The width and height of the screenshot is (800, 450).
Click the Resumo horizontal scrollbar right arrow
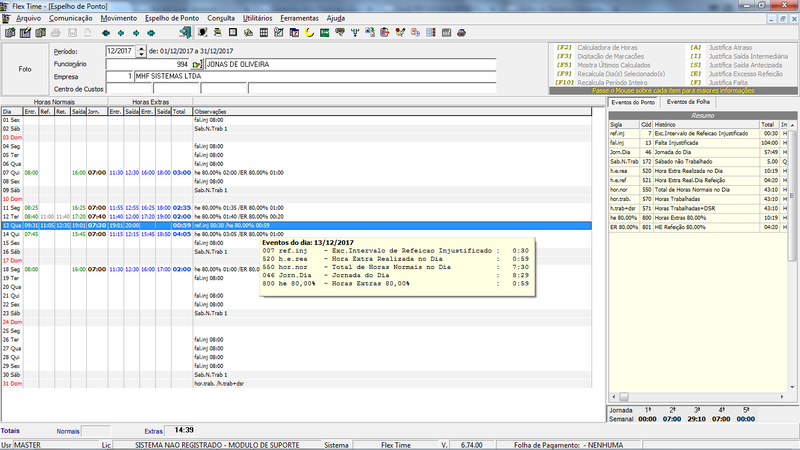tap(782, 396)
